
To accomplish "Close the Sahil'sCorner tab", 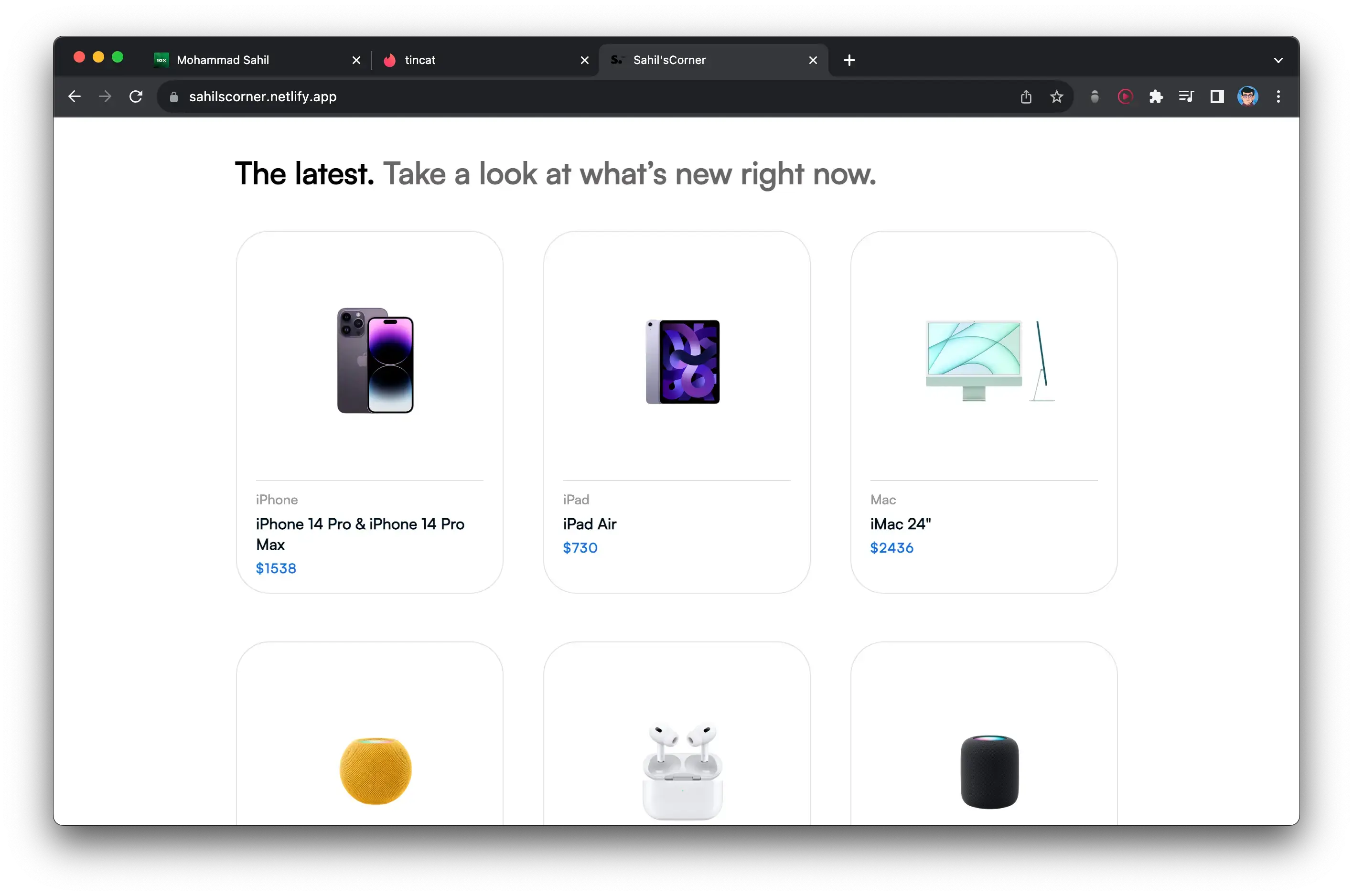I will tap(813, 60).
